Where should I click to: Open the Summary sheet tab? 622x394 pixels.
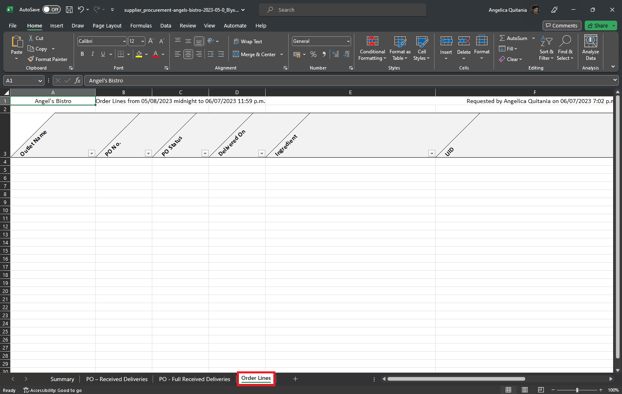(62, 379)
